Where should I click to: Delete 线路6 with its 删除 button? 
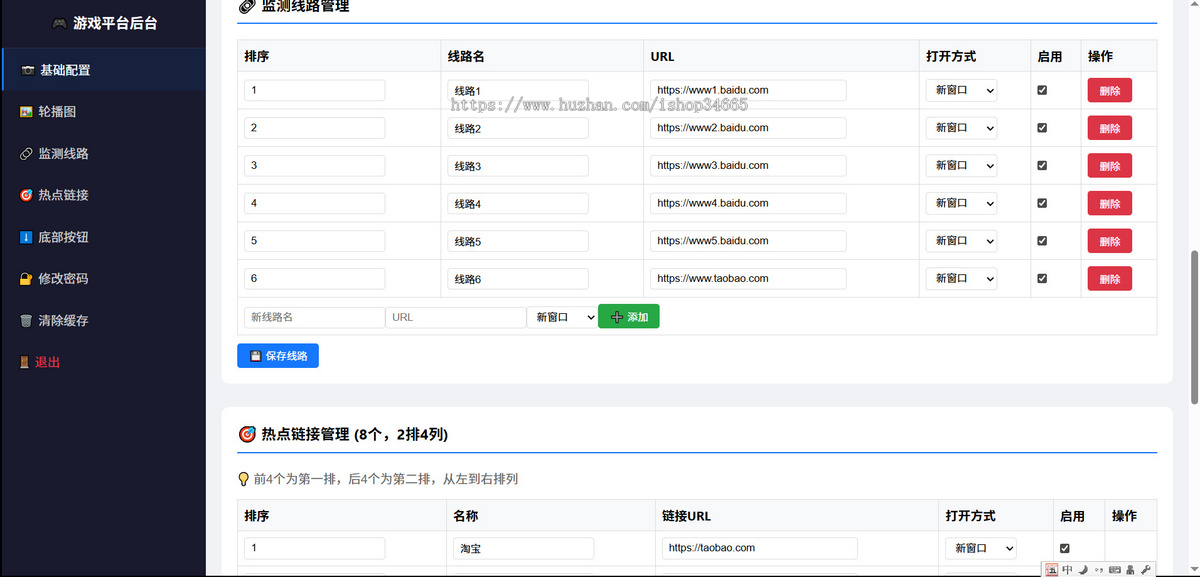(x=1110, y=279)
